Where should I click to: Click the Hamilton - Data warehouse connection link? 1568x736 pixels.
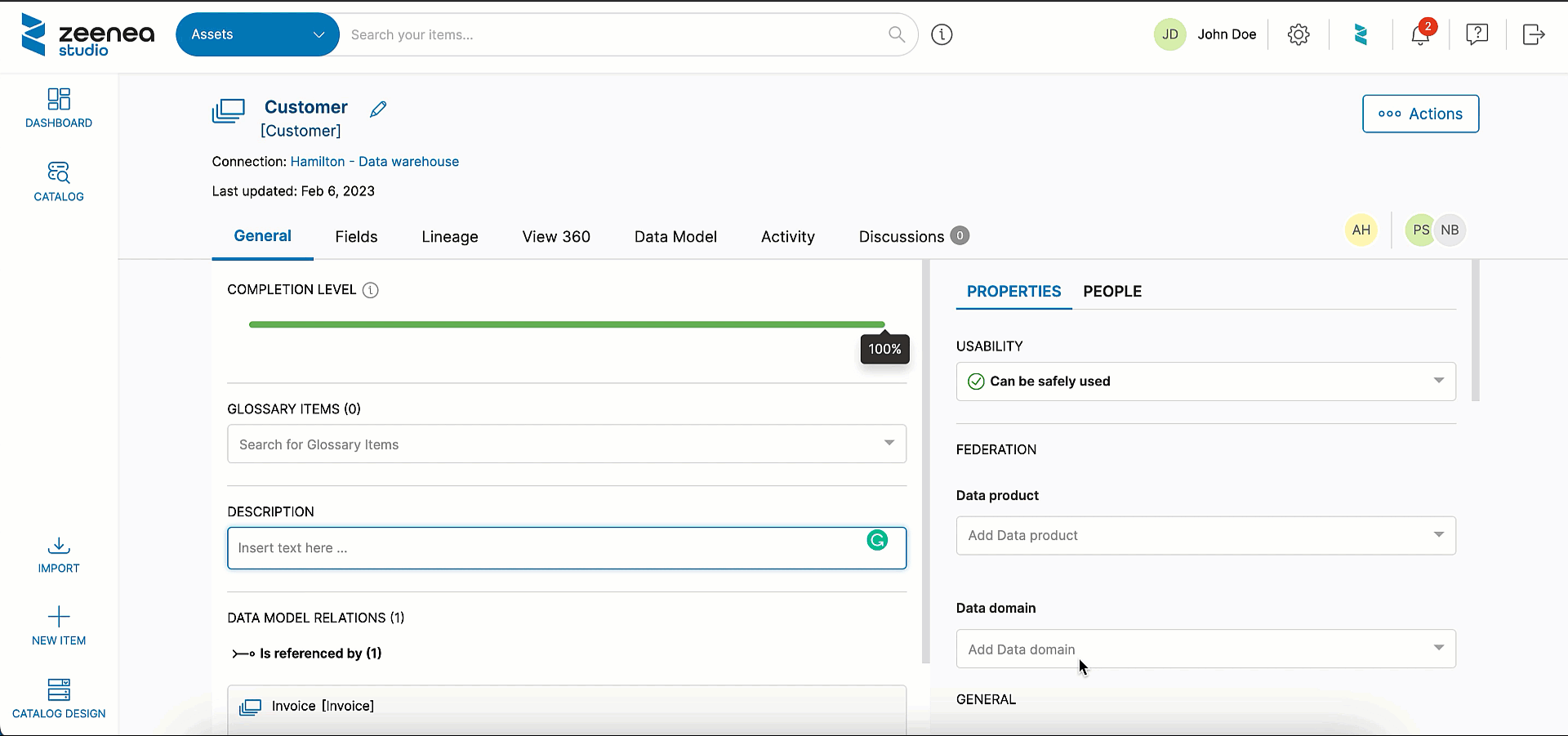coord(374,161)
